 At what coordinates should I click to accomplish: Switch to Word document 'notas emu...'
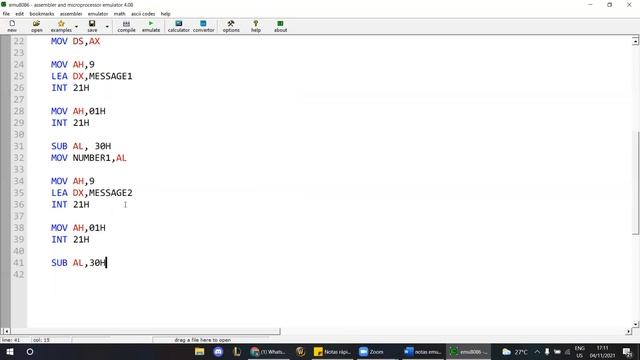422,351
